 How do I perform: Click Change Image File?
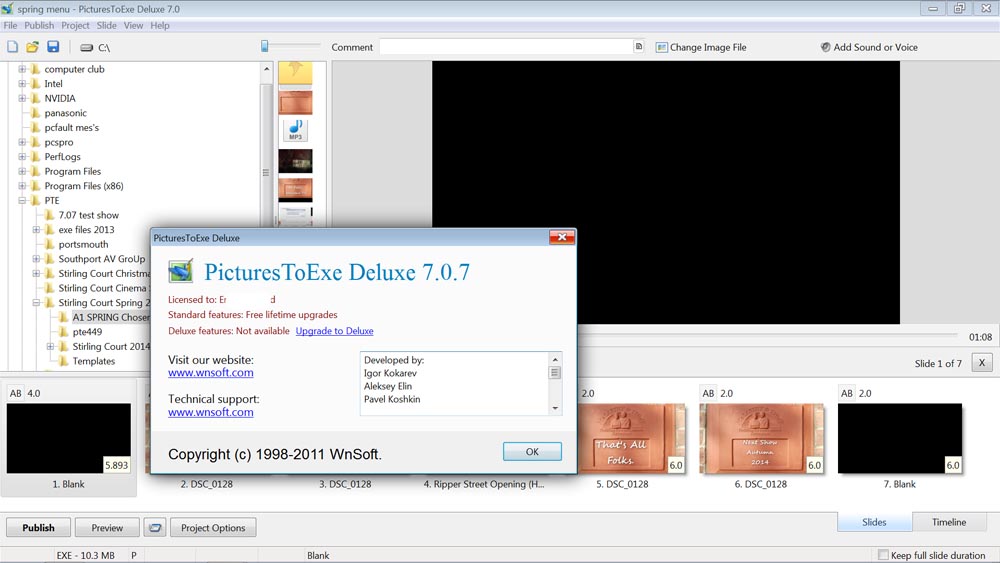701,47
